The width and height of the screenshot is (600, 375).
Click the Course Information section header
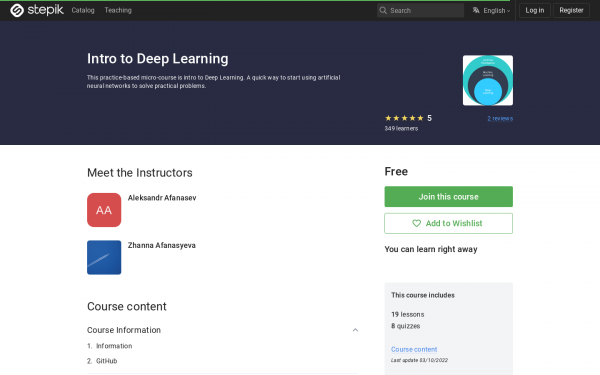click(x=223, y=330)
